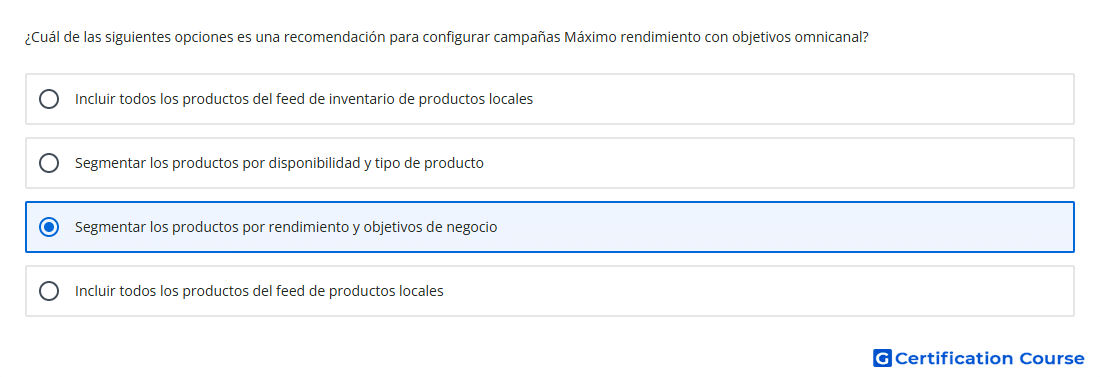This screenshot has height=377, width=1100.
Task: Click 'tipo de producto' in second option
Action: point(429,163)
